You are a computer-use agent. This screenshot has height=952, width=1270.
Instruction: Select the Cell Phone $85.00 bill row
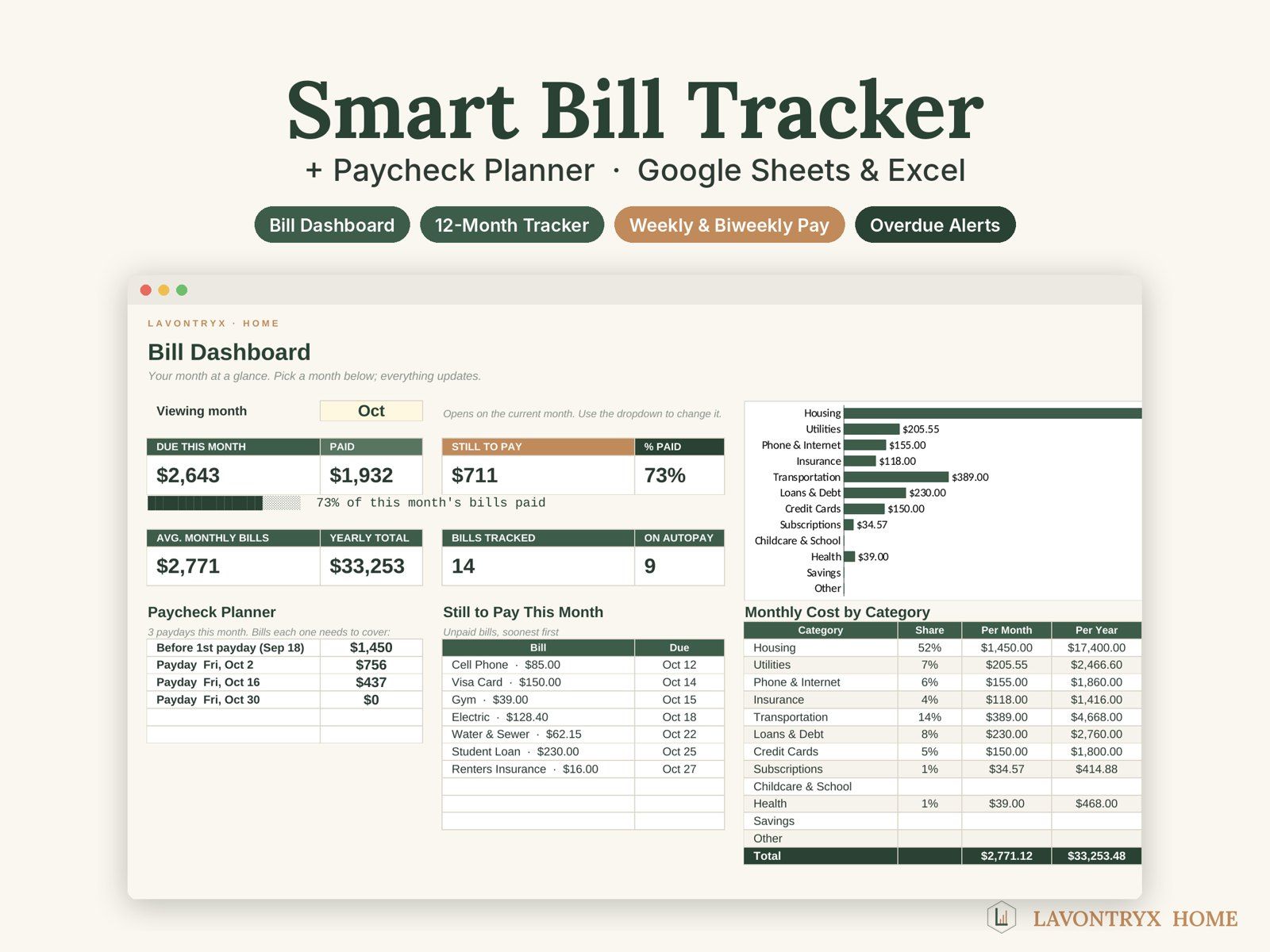(x=583, y=665)
